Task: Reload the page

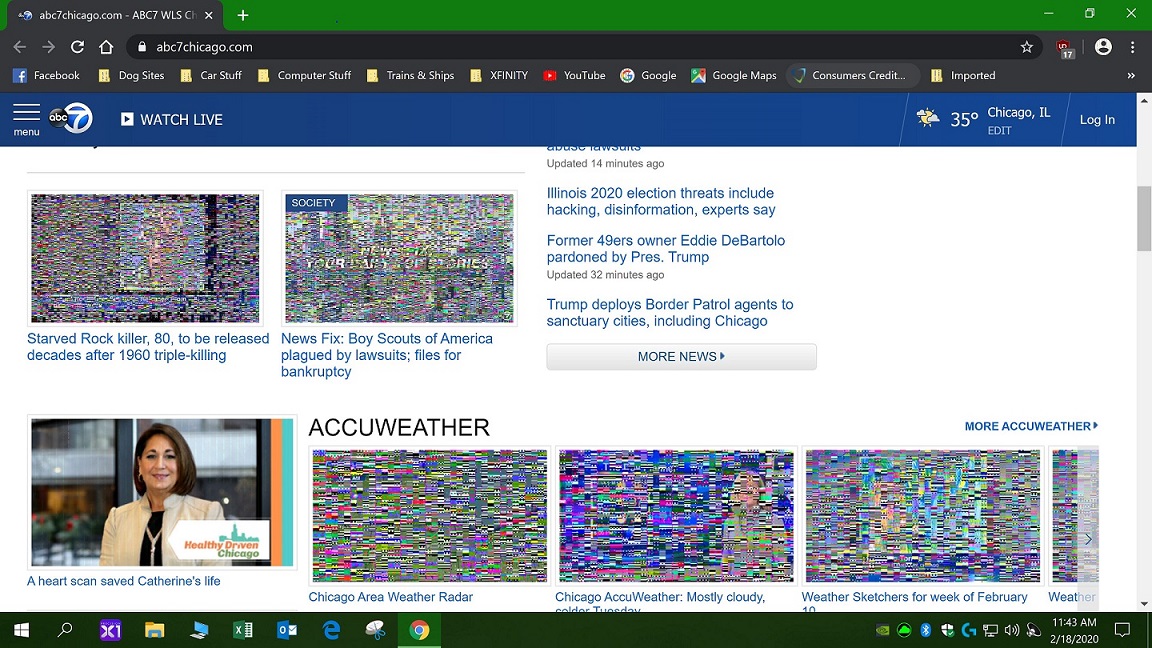Action: [77, 47]
